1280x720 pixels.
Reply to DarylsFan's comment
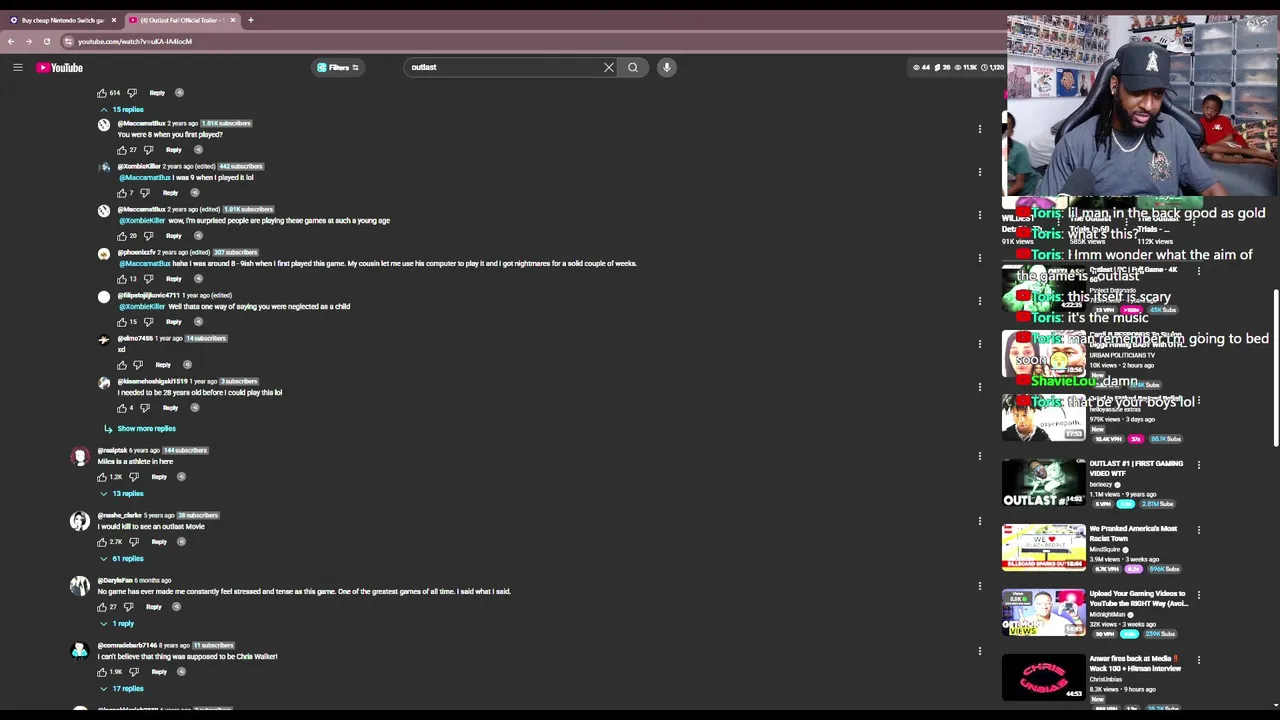pyautogui.click(x=153, y=607)
